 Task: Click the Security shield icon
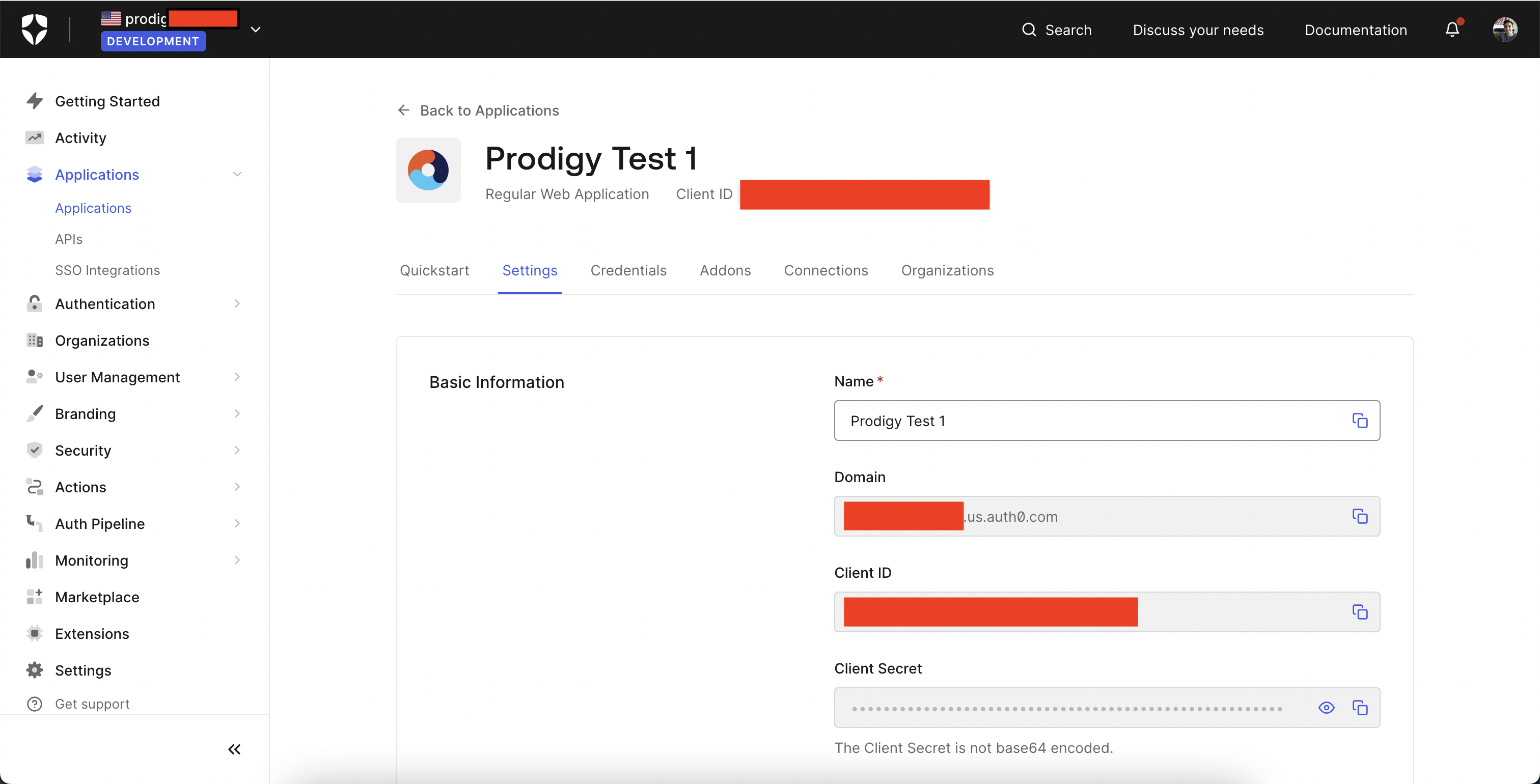(35, 450)
